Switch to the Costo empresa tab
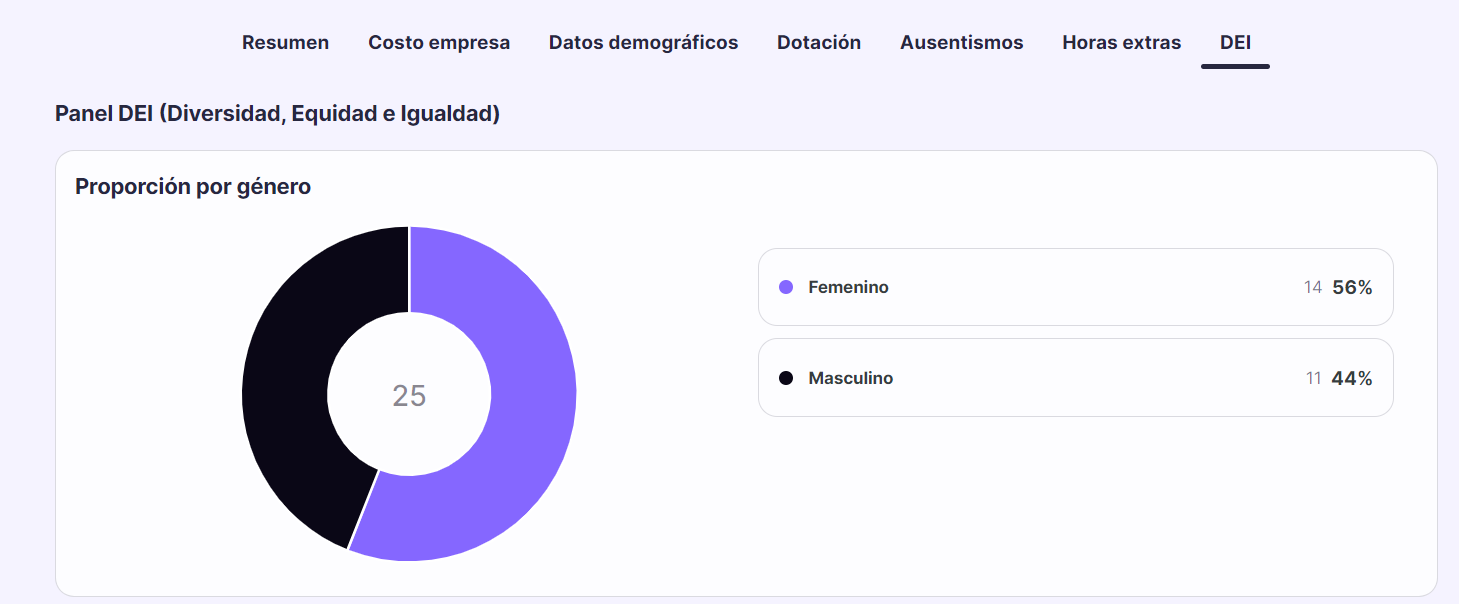The height and width of the screenshot is (604, 1459). pos(439,43)
